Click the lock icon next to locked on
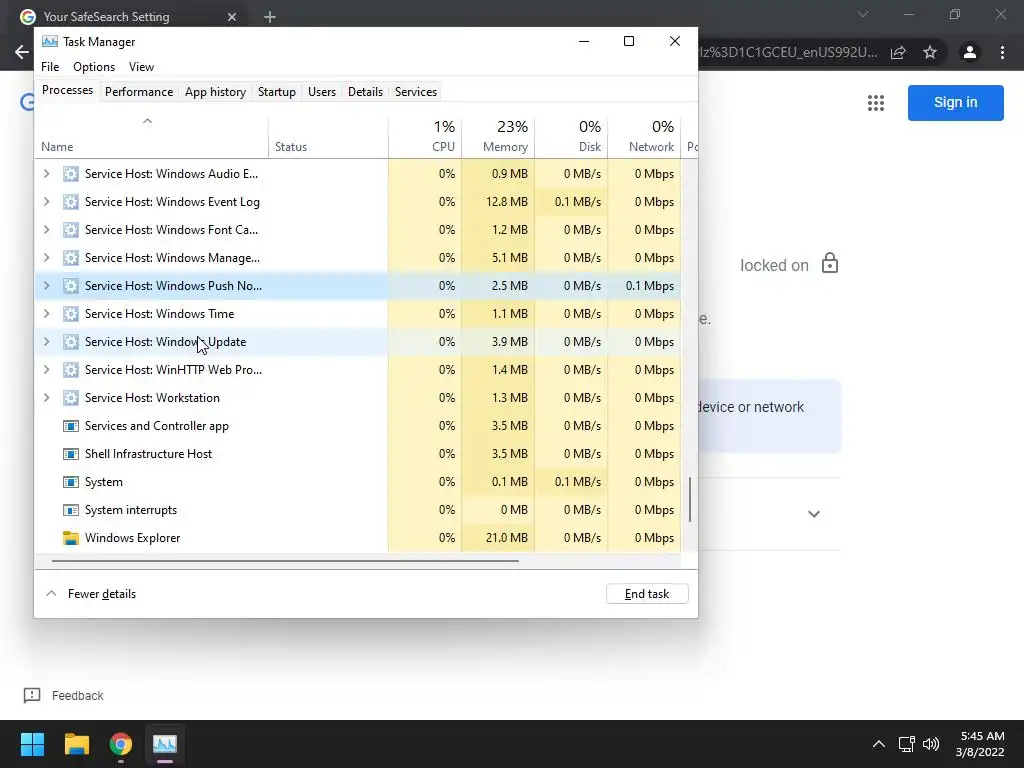The image size is (1024, 768). (829, 263)
